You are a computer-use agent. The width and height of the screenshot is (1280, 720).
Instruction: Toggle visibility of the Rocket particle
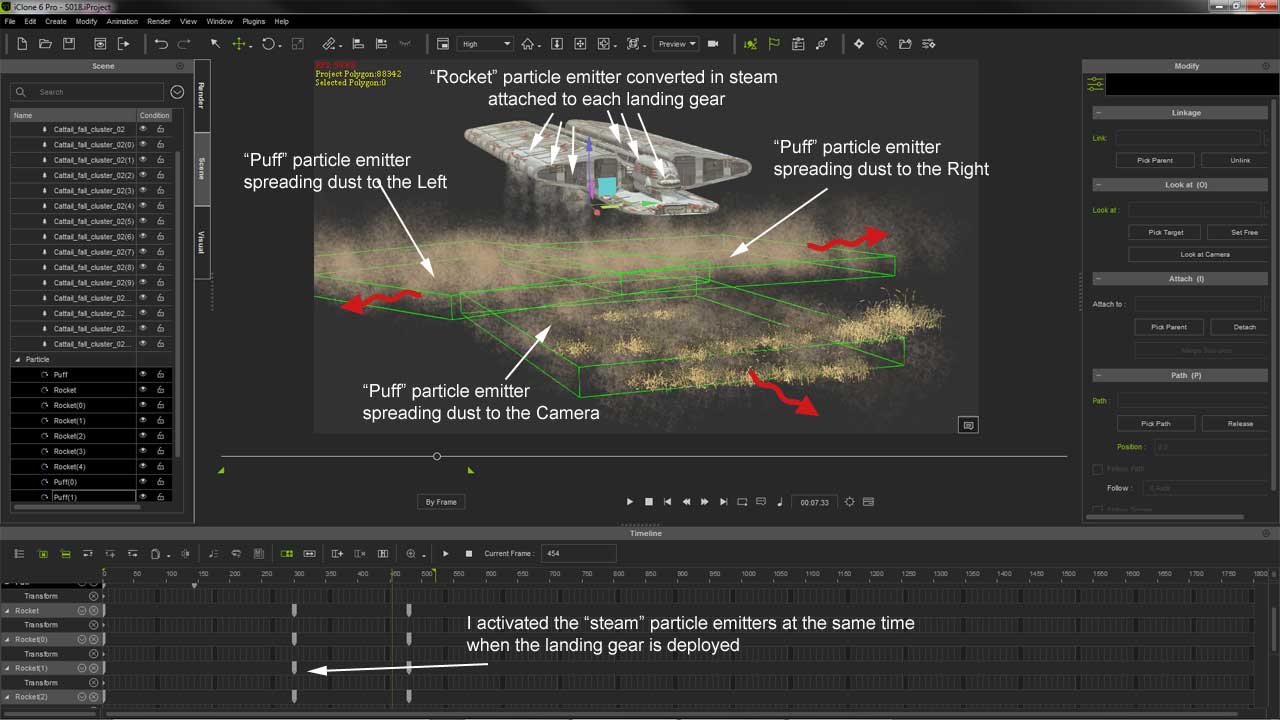click(143, 390)
